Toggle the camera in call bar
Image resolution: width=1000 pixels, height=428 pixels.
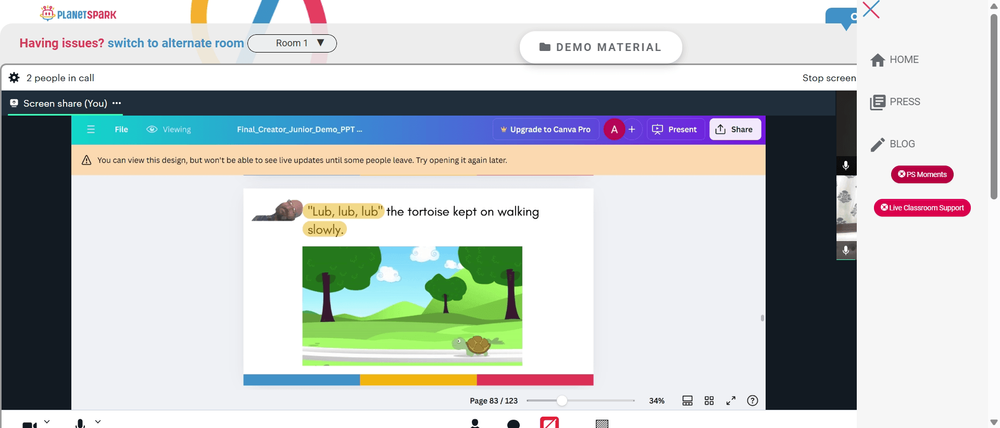pos(29,424)
